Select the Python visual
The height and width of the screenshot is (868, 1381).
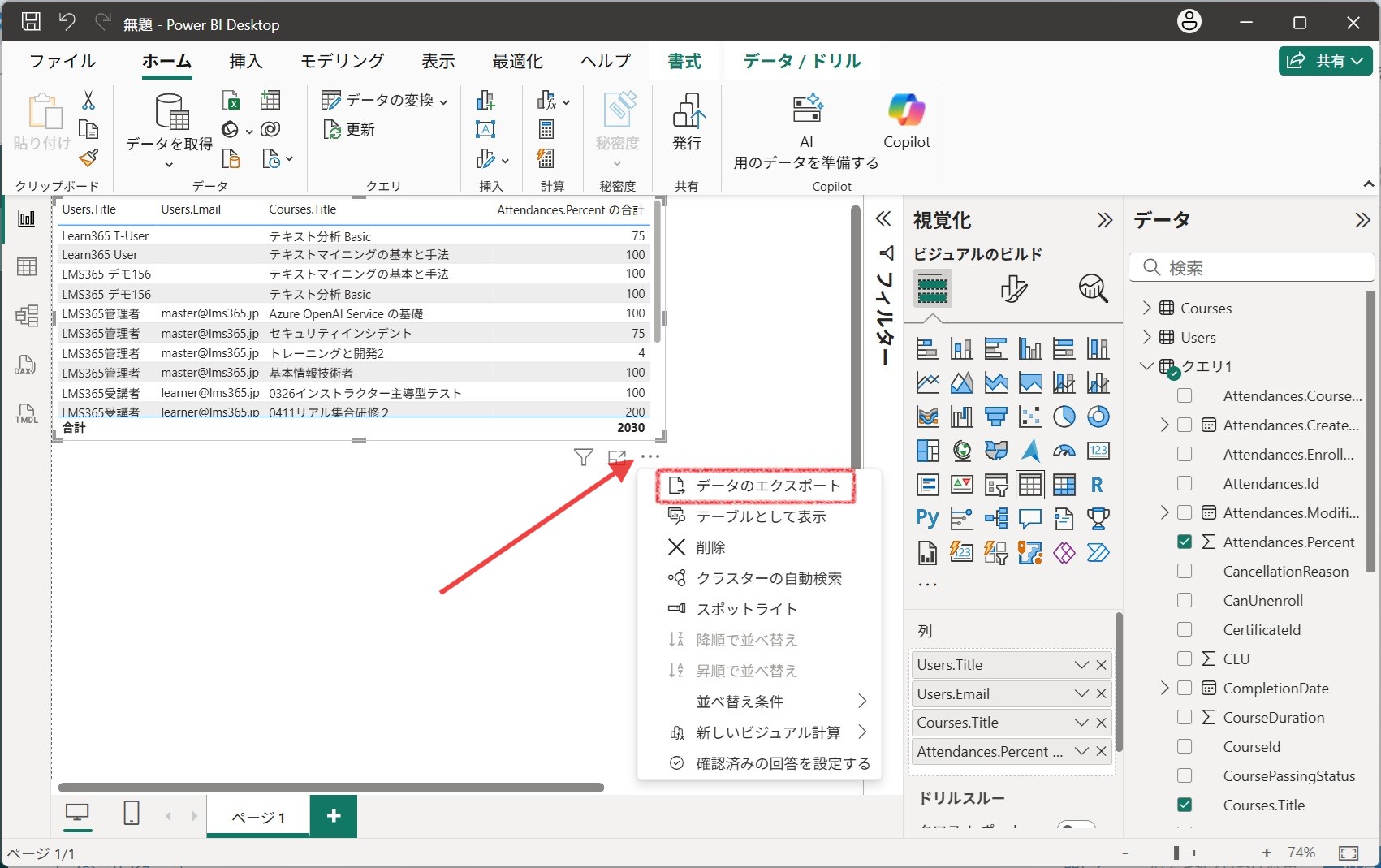[x=926, y=517]
